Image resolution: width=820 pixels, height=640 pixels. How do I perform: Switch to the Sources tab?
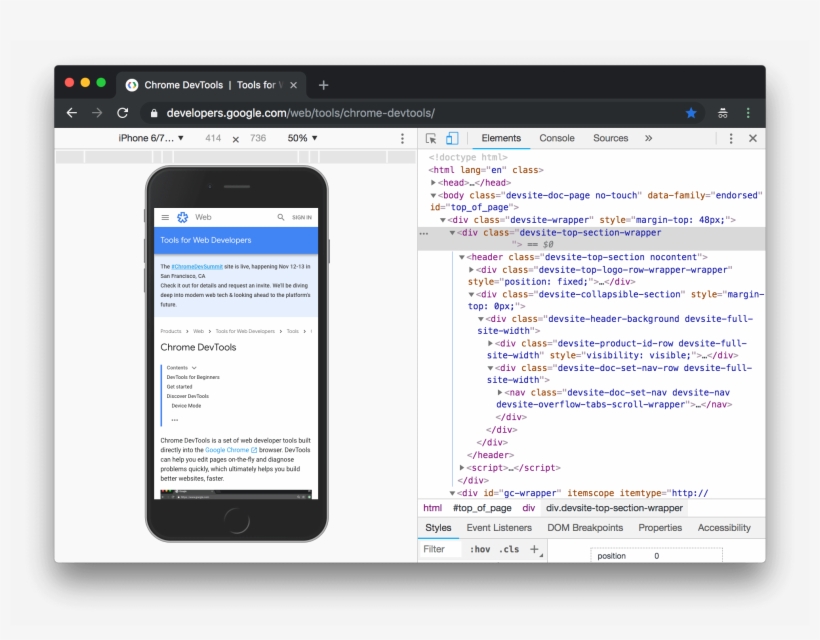(x=610, y=139)
